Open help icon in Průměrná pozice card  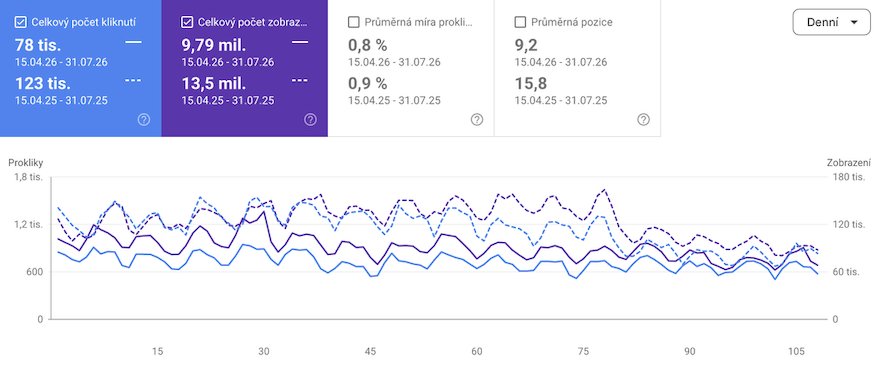pos(643,120)
